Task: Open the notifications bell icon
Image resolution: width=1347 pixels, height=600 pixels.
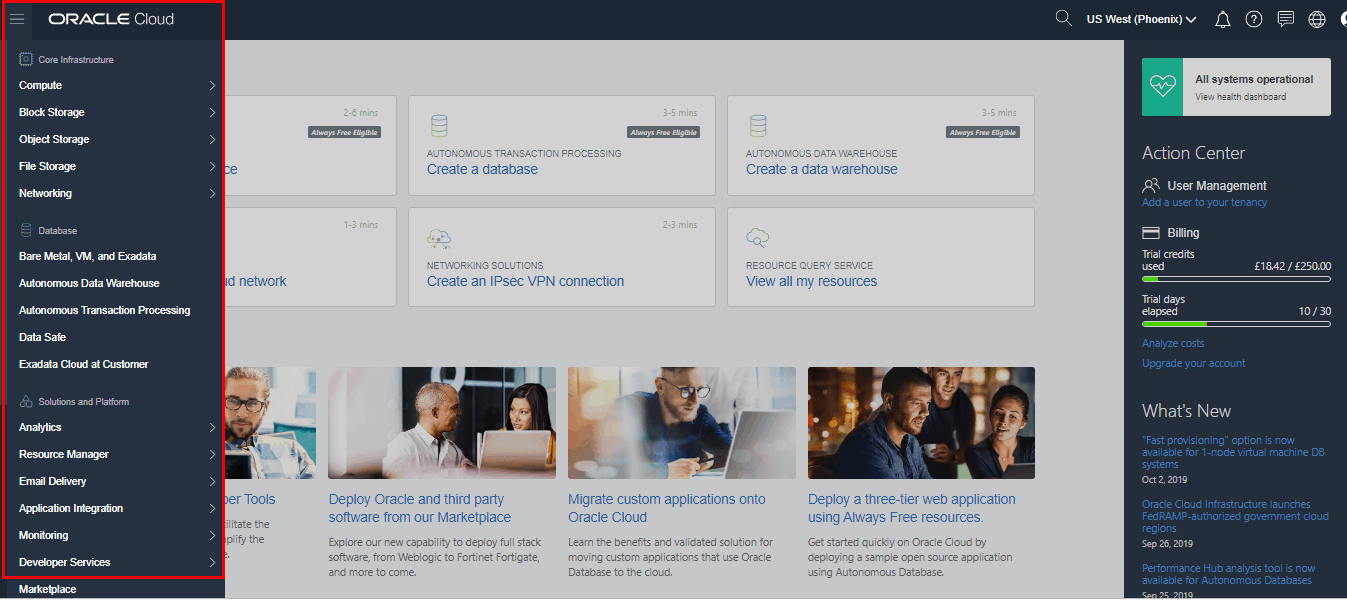Action: 1222,20
